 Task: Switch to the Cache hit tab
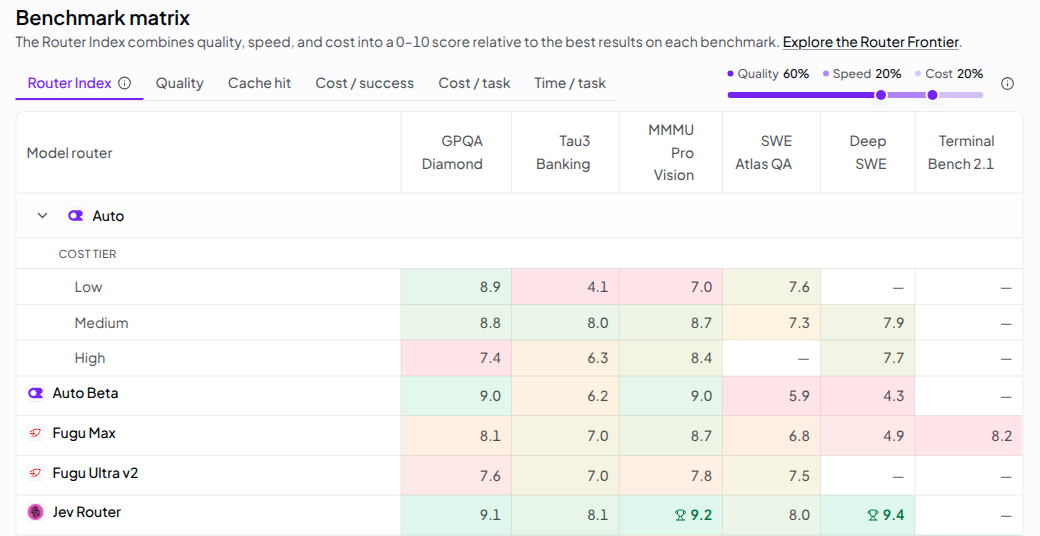coord(259,83)
